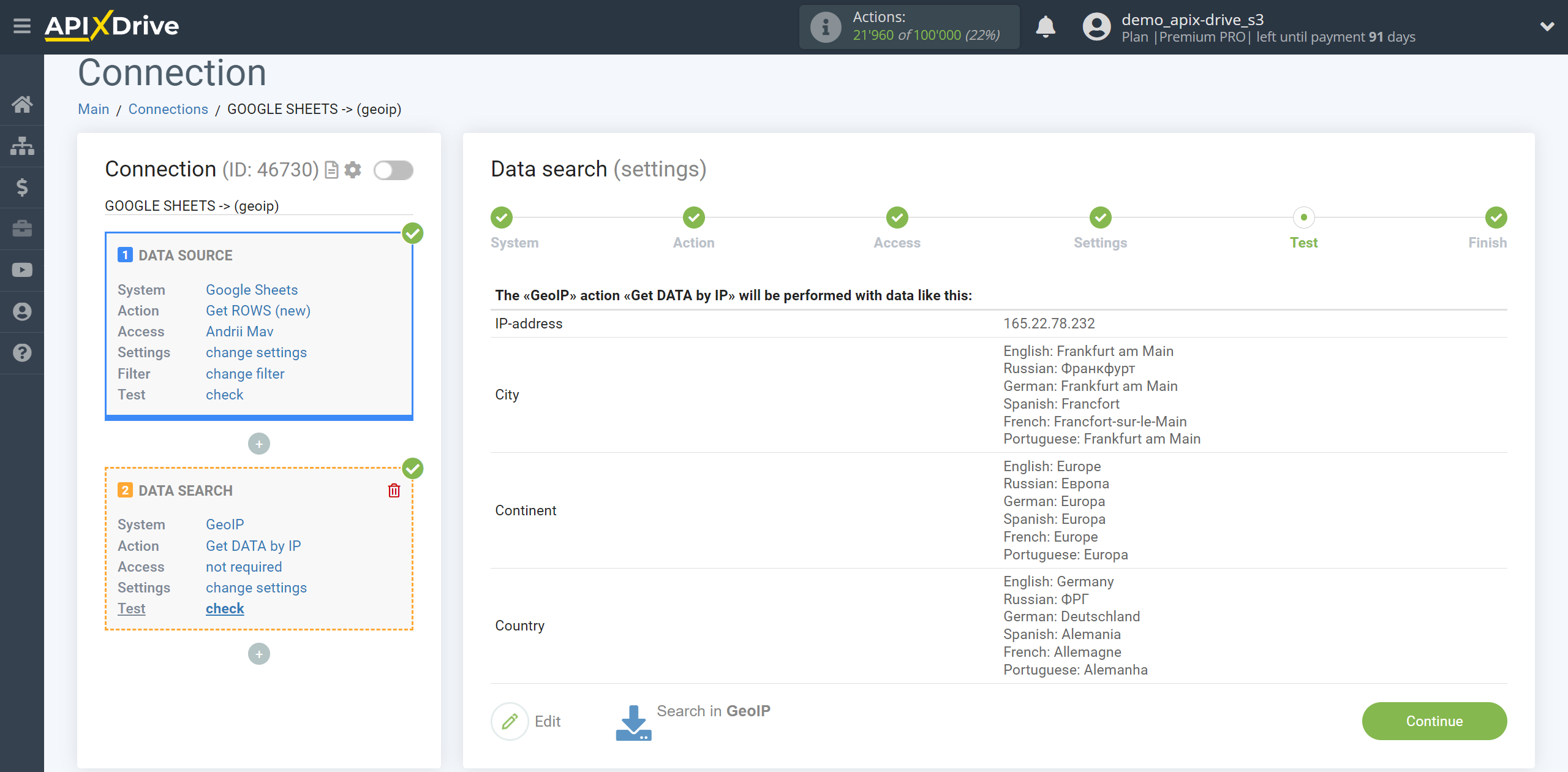Add step after Data Search block
Screen dimensions: 1568x772
[x=259, y=654]
